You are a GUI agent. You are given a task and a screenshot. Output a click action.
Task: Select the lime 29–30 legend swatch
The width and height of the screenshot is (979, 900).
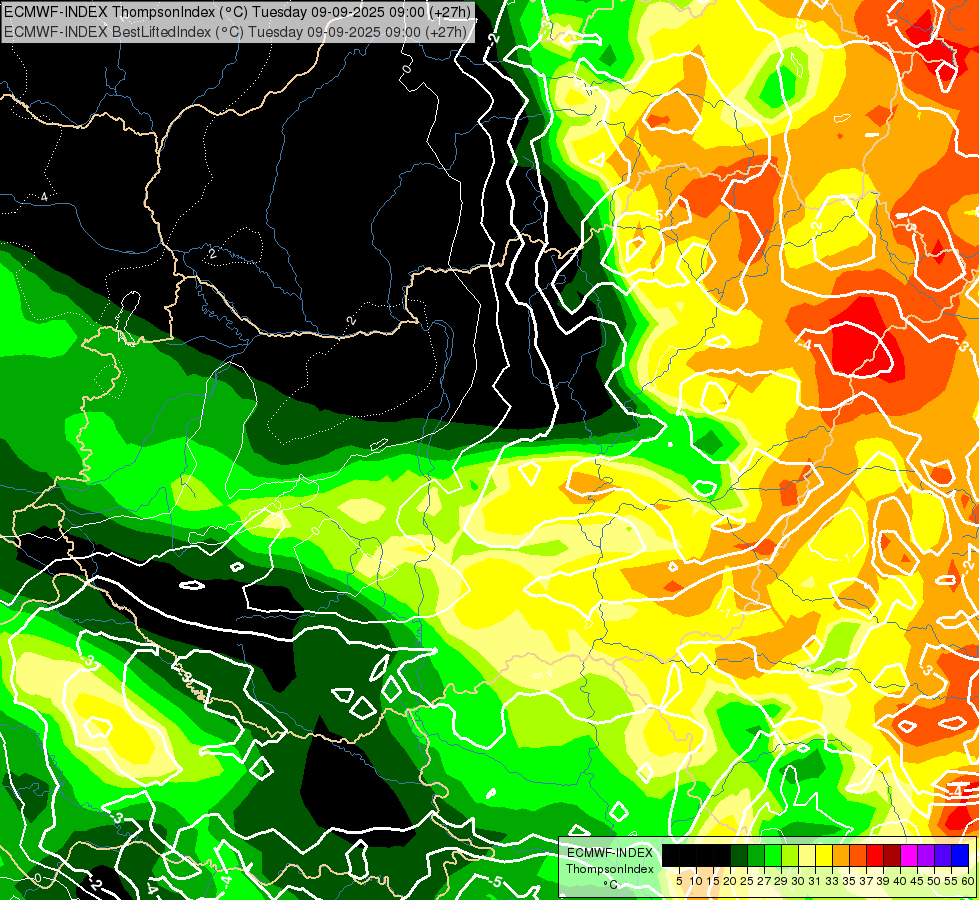tap(790, 855)
